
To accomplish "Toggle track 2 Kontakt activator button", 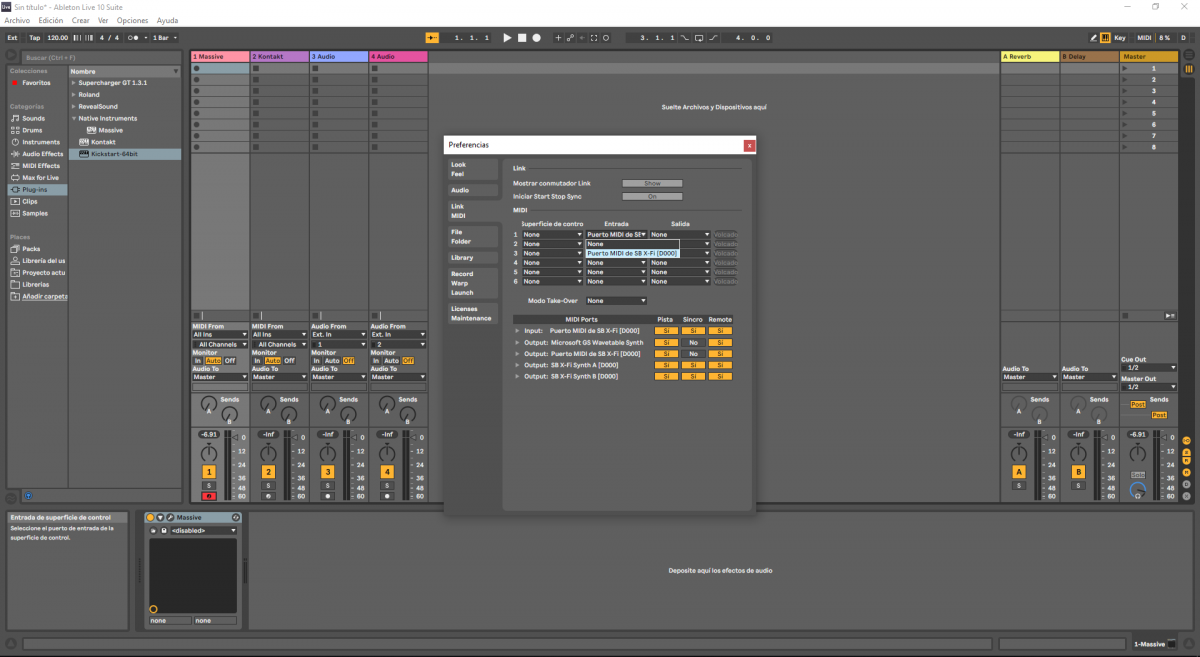I will pos(268,472).
